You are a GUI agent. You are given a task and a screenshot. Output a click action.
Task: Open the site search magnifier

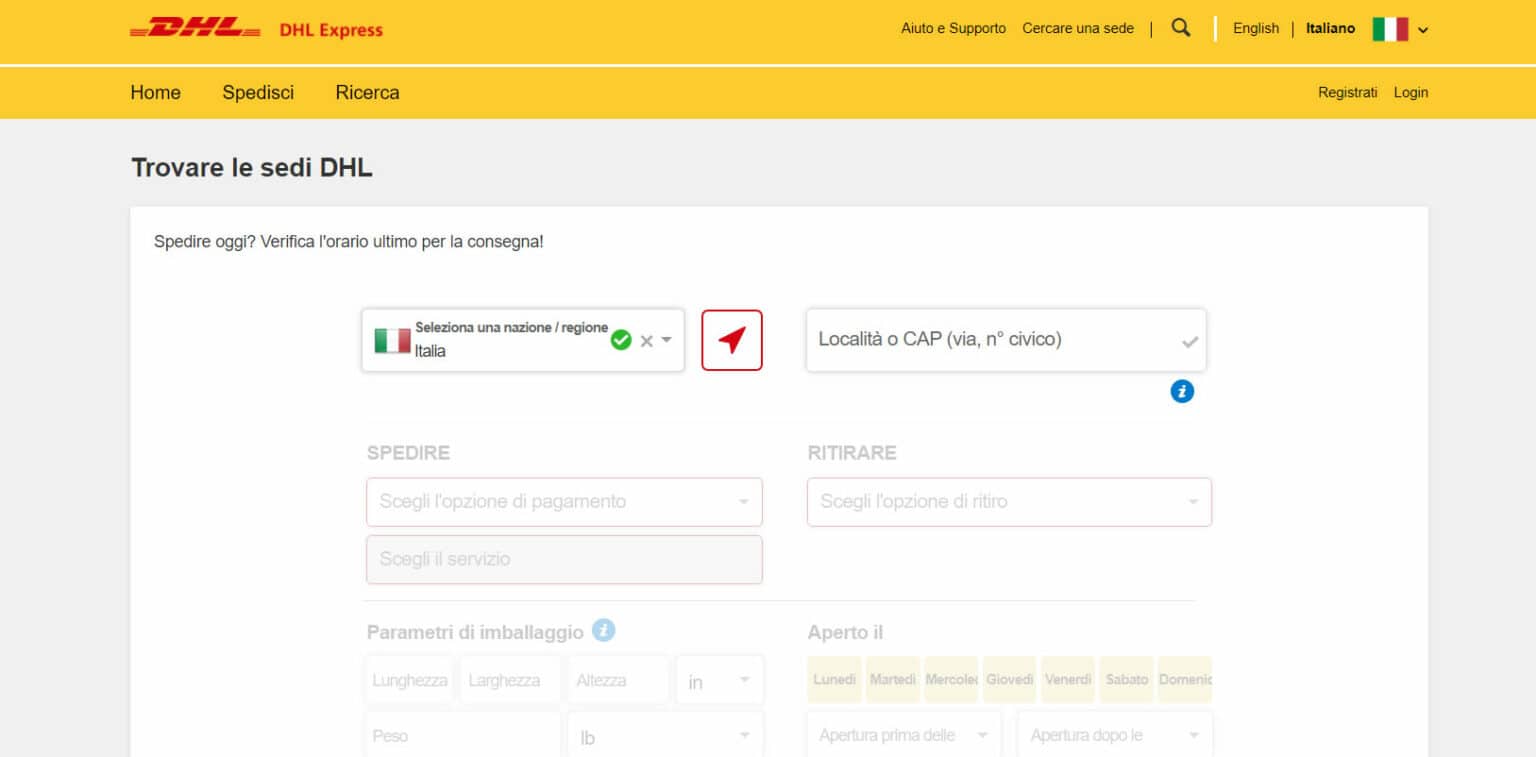point(1180,29)
